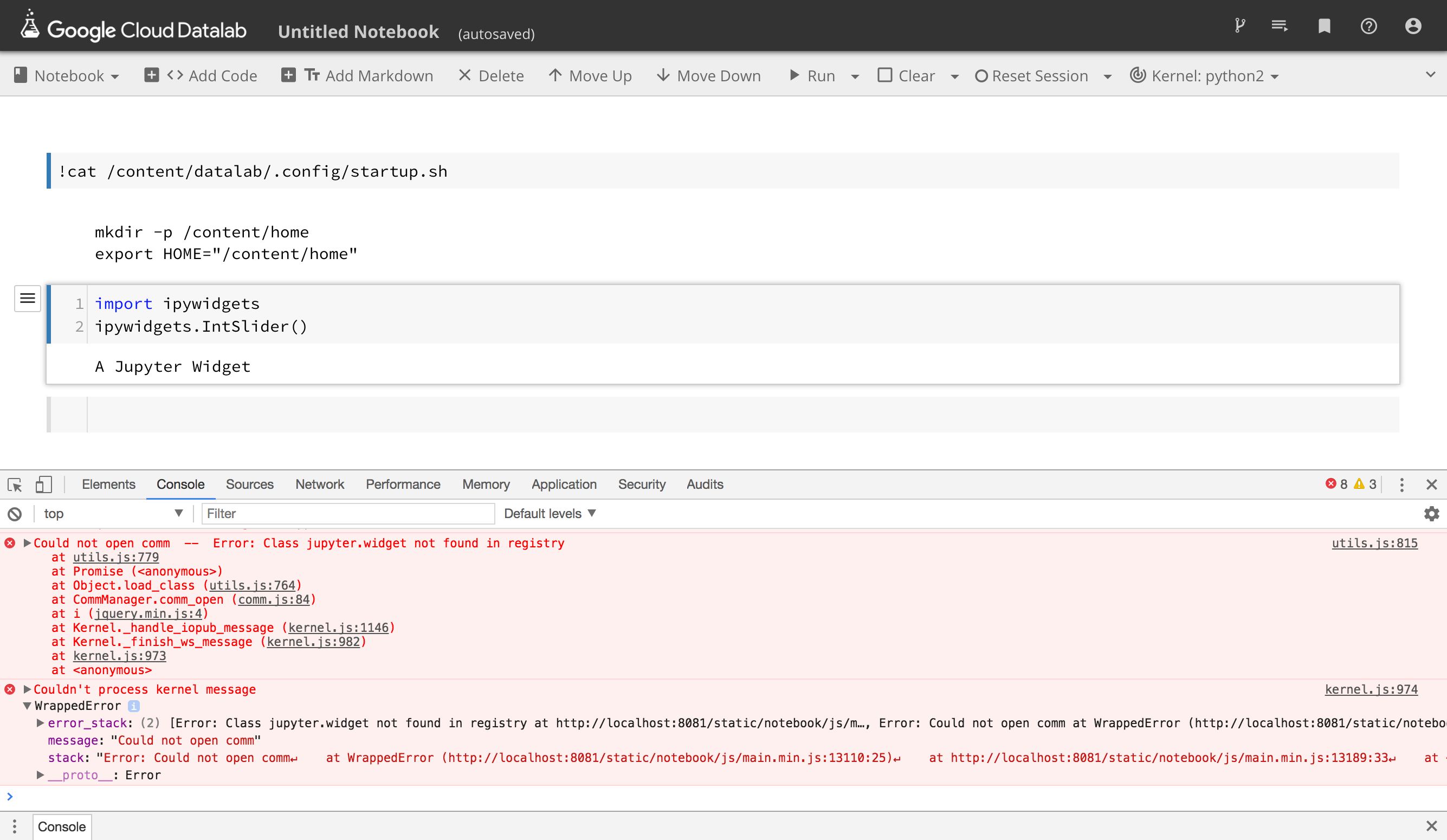
Task: Open the DevTools settings gear
Action: (x=1431, y=513)
